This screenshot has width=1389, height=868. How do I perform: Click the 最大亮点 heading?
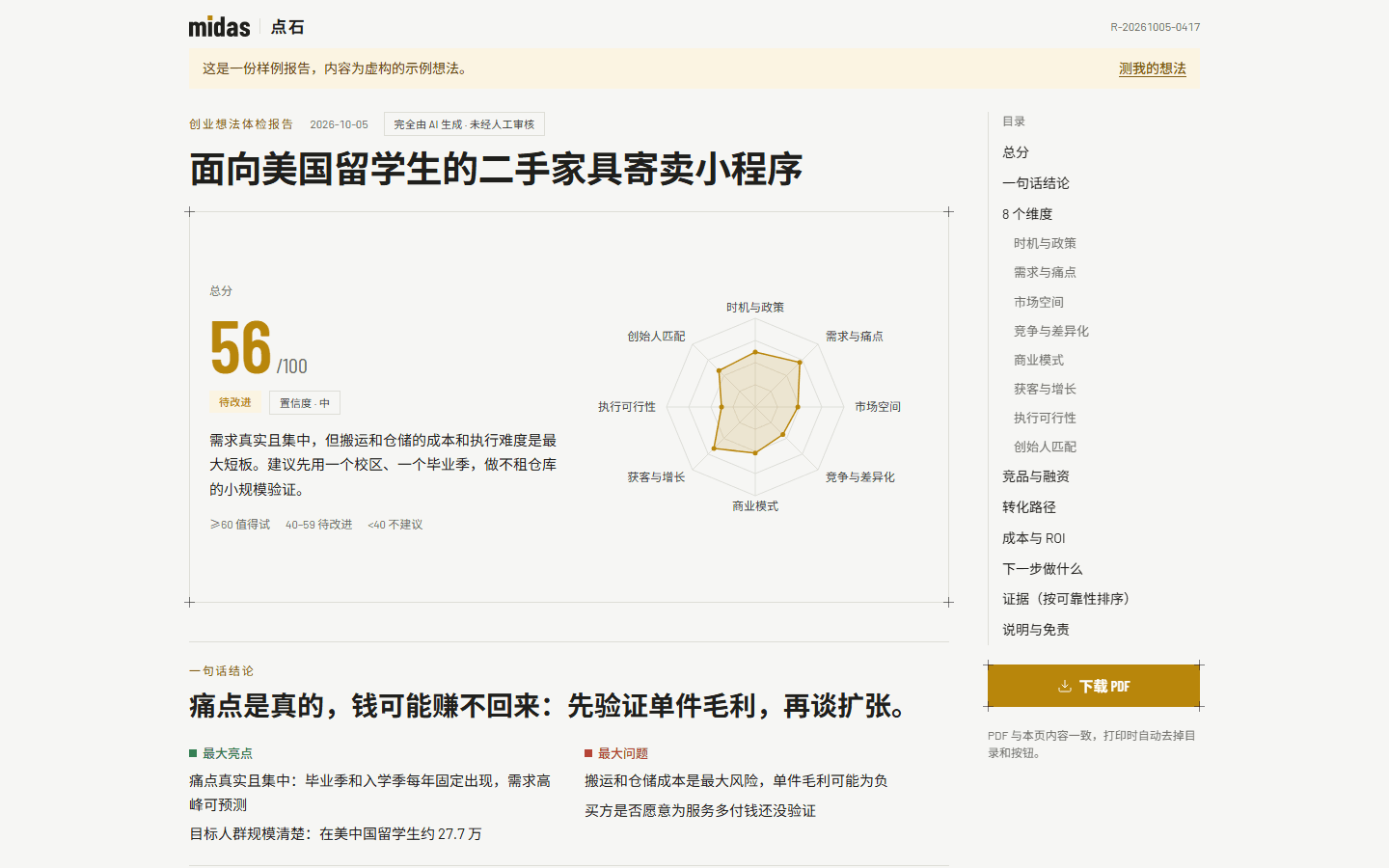pos(228,753)
